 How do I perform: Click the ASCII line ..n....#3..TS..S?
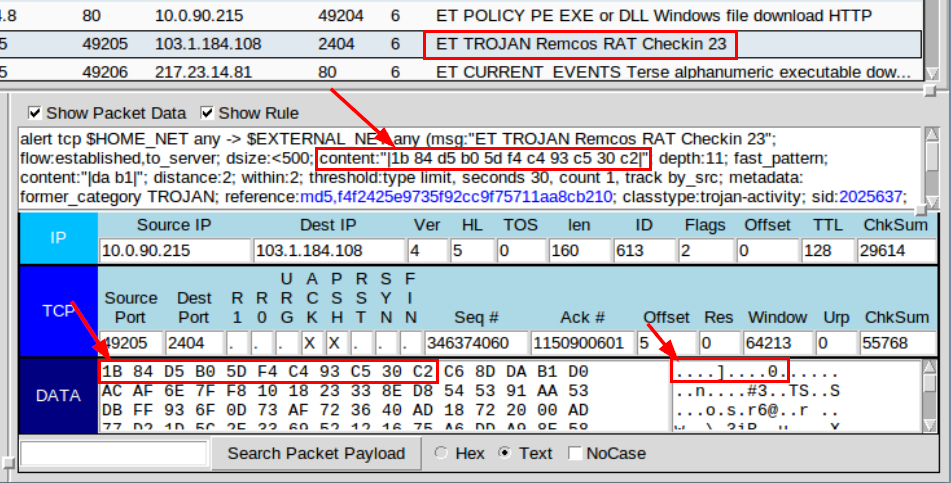pos(757,392)
